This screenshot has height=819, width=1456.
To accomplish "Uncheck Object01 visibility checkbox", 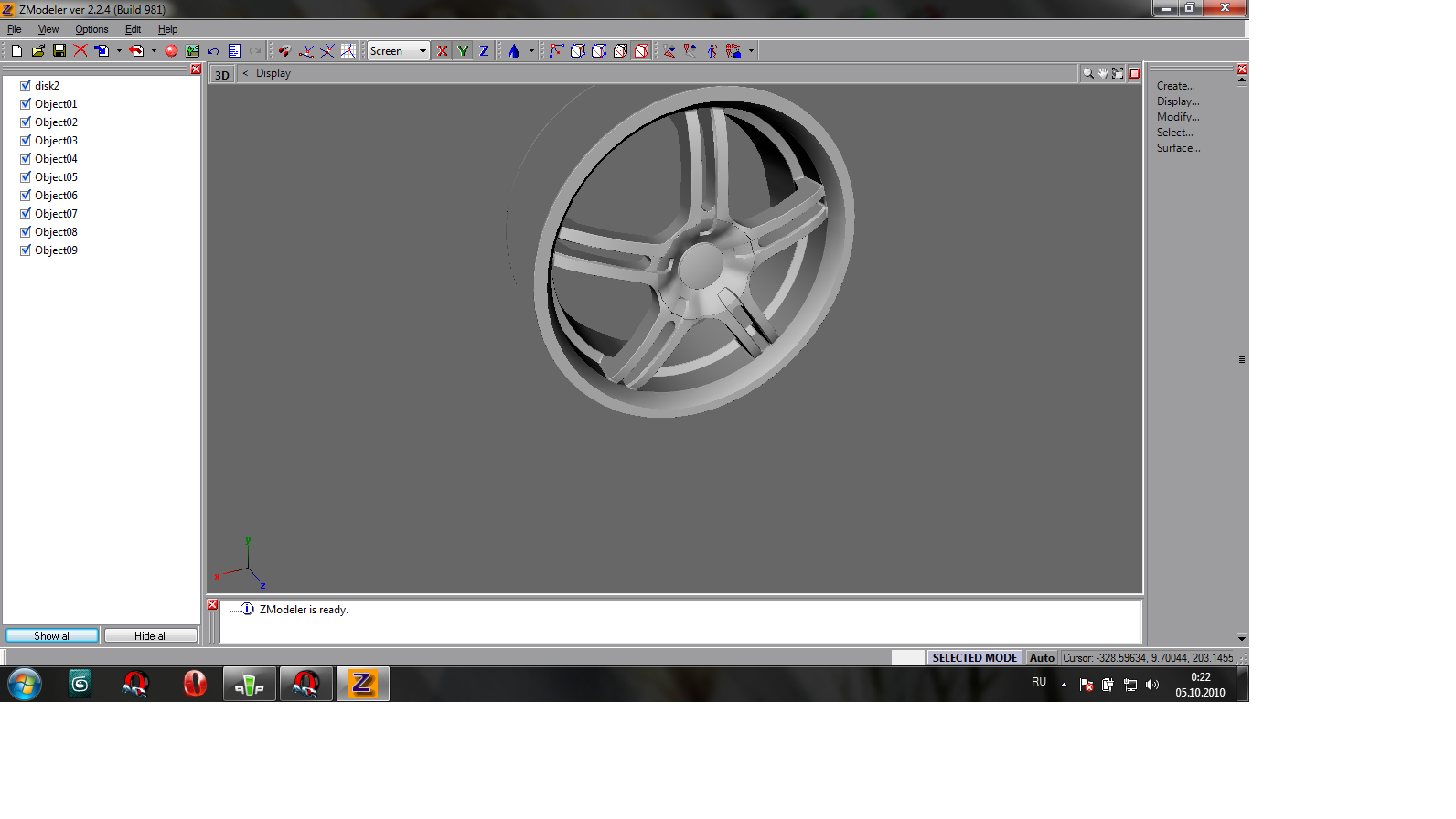I will click(x=26, y=103).
